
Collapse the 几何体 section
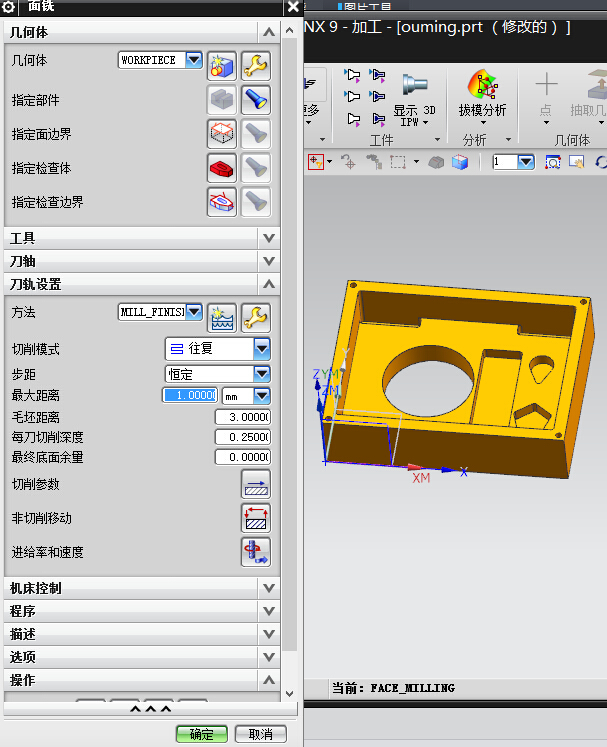[269, 32]
